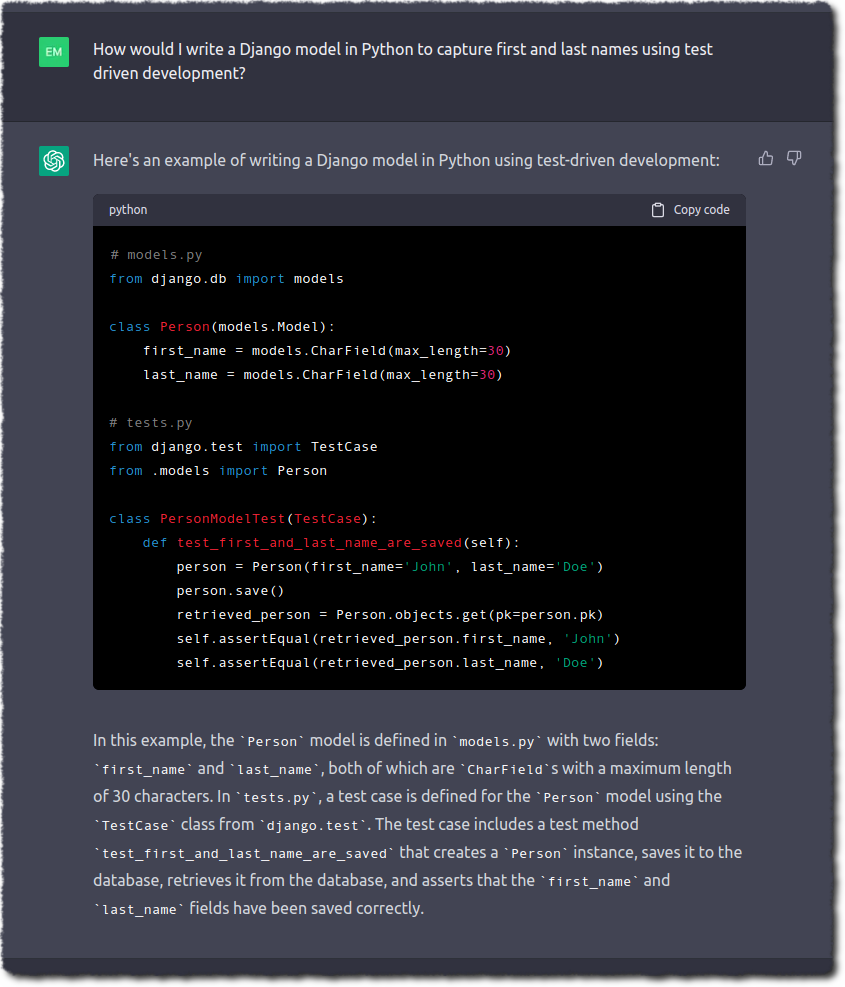This screenshot has width=845, height=987.
Task: Click the assertEqual first_name 'John' line
Action: click(398, 639)
